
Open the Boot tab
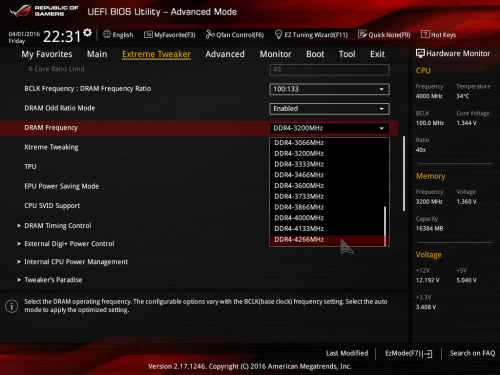point(315,54)
